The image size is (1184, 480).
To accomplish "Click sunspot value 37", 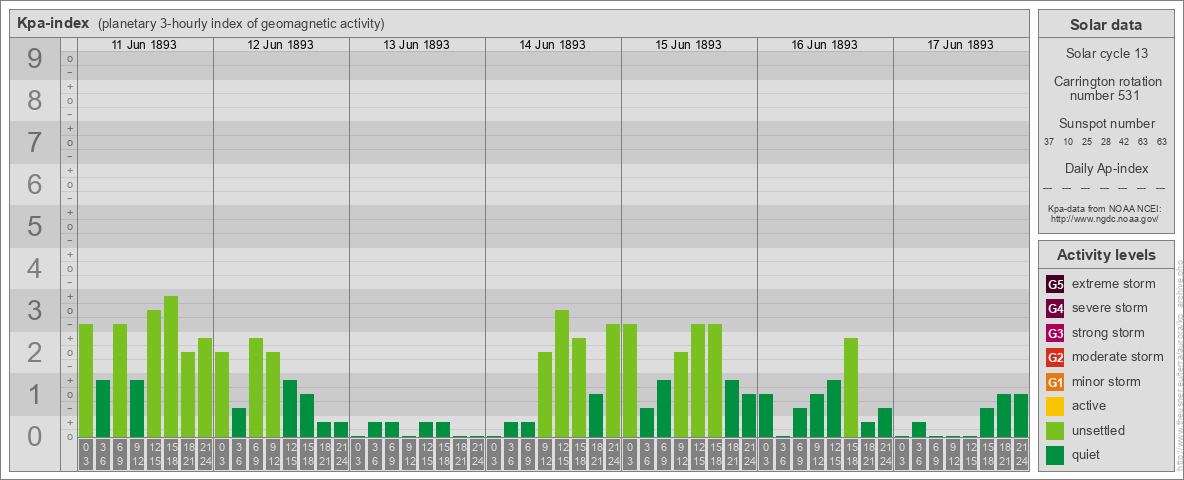I will point(1049,141).
